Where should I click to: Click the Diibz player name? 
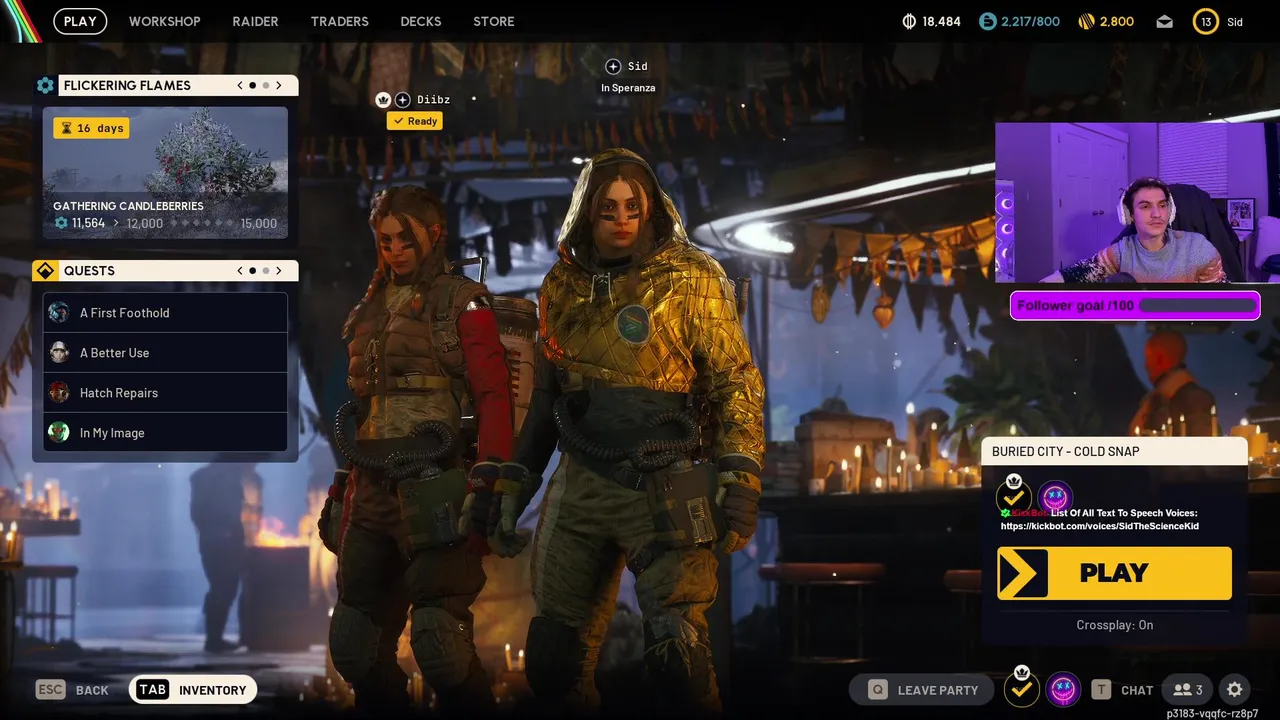[433, 99]
